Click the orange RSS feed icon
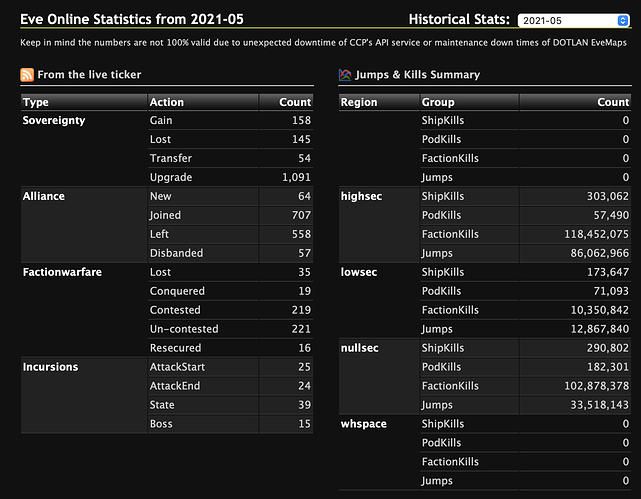641x499 pixels. coord(27,75)
